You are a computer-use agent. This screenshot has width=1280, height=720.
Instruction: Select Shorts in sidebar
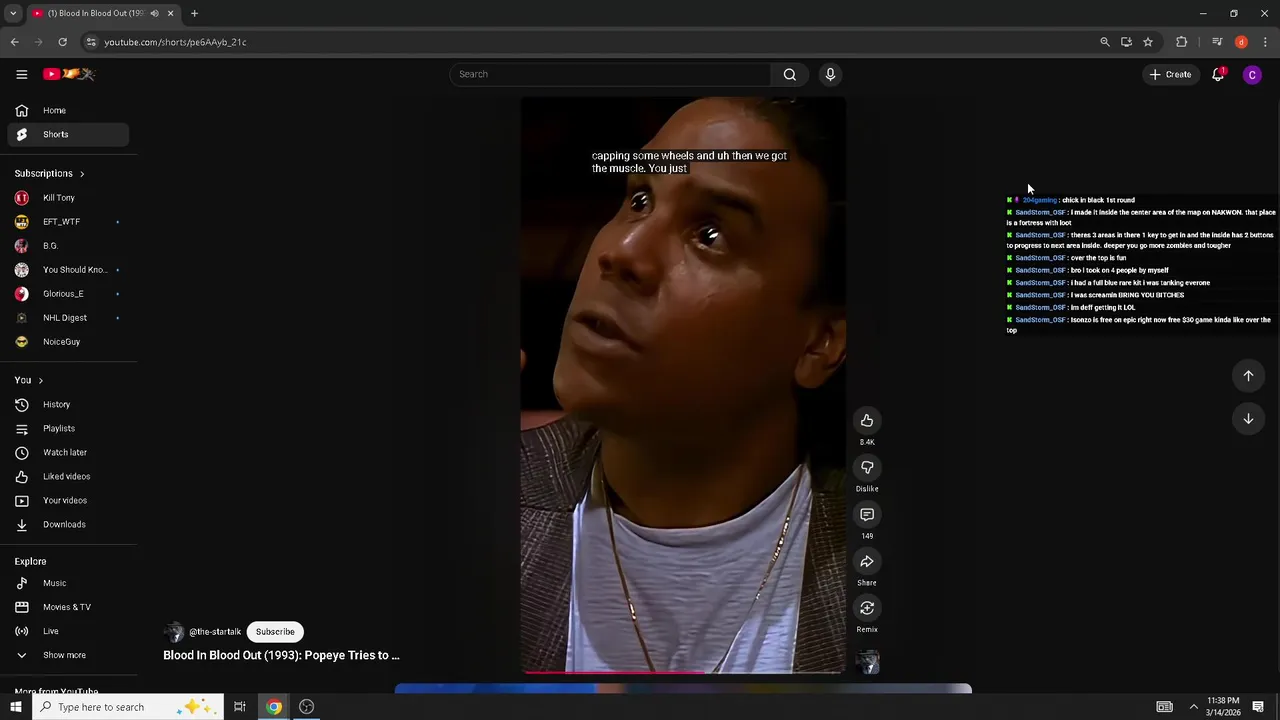pos(68,135)
